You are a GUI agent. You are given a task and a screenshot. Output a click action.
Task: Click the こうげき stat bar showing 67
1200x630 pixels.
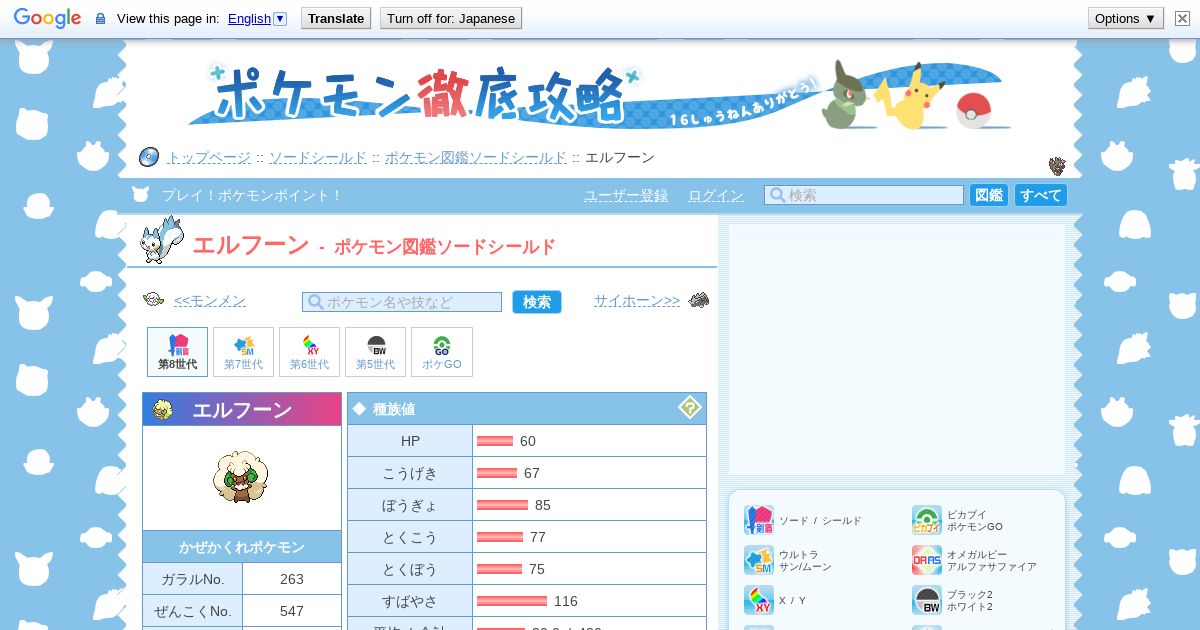click(497, 473)
